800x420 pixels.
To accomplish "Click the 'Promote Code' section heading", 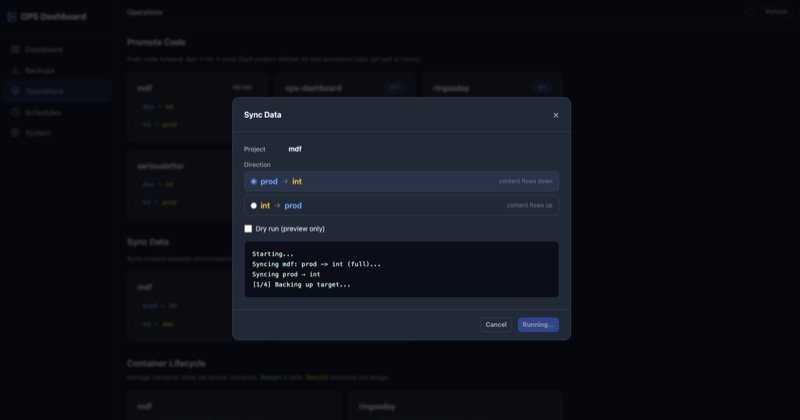I will 156,42.
